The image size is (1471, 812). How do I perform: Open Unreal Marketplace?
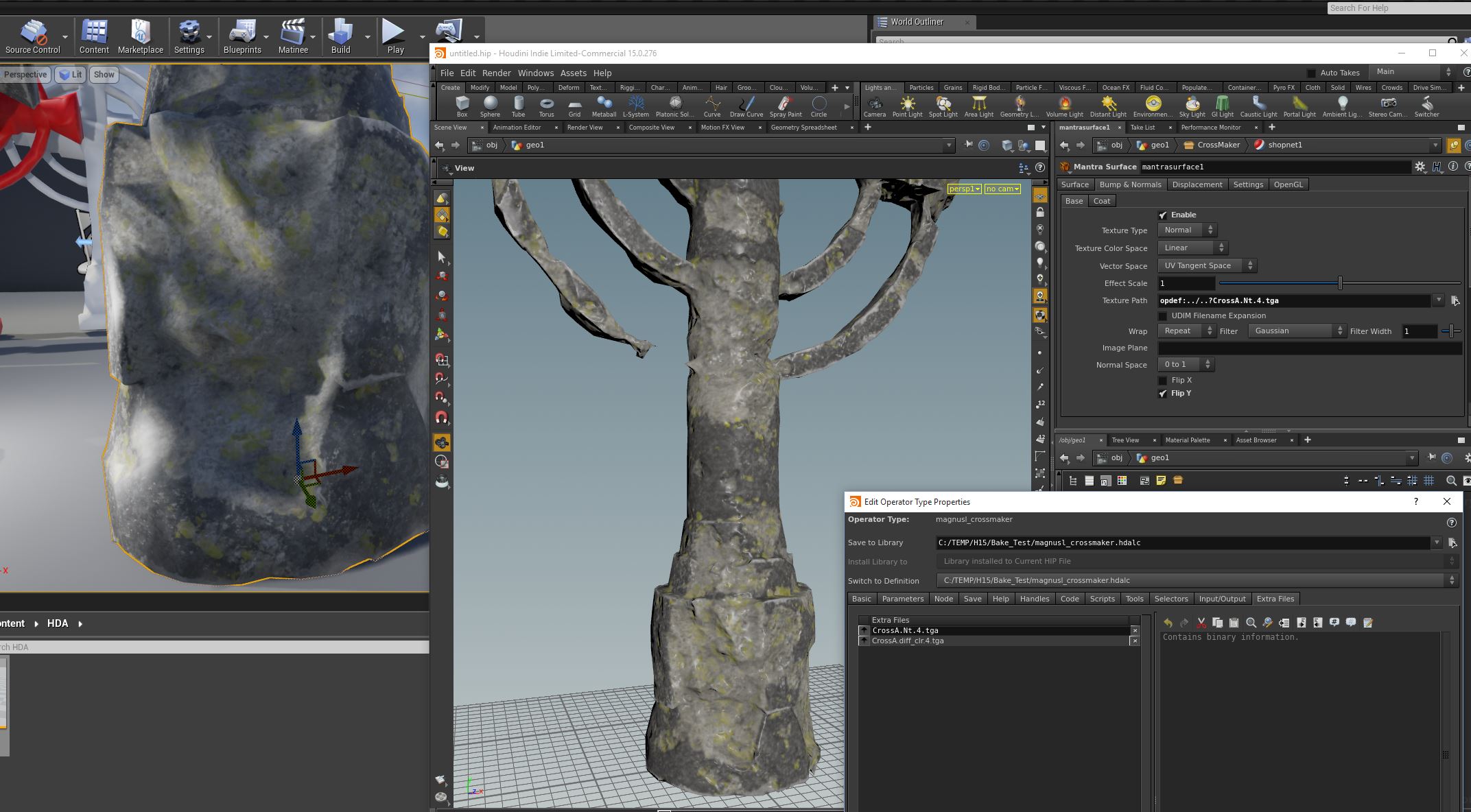(141, 37)
